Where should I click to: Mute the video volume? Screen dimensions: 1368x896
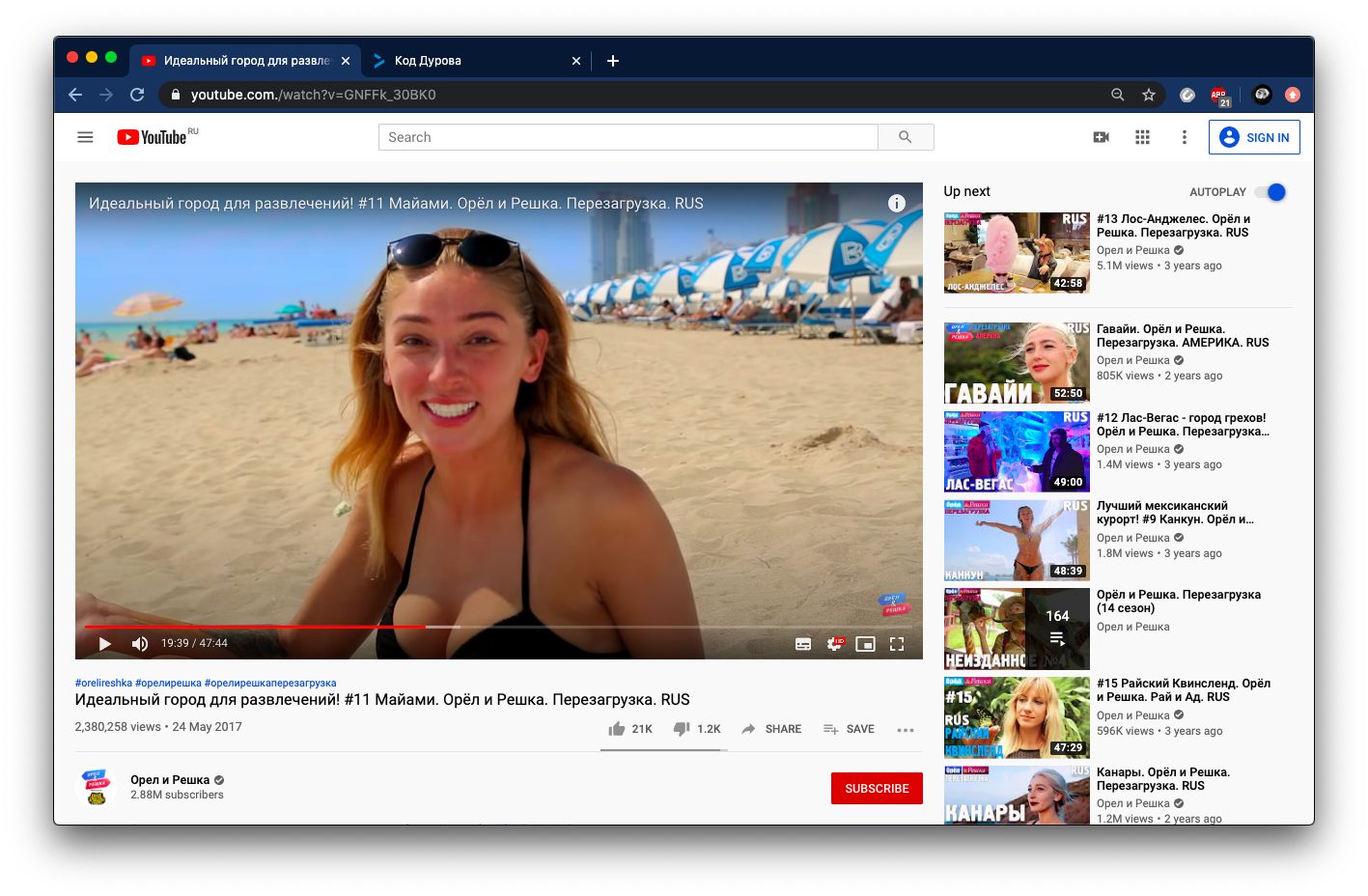point(140,644)
